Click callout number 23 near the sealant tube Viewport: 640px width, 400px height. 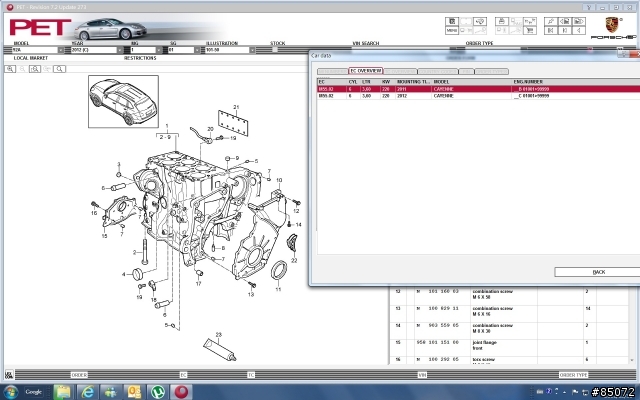point(219,335)
